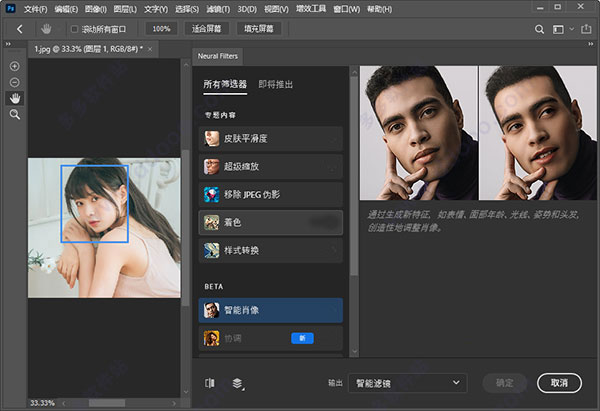Click the right sample portrait preview image
600x411 pixels.
click(x=538, y=133)
